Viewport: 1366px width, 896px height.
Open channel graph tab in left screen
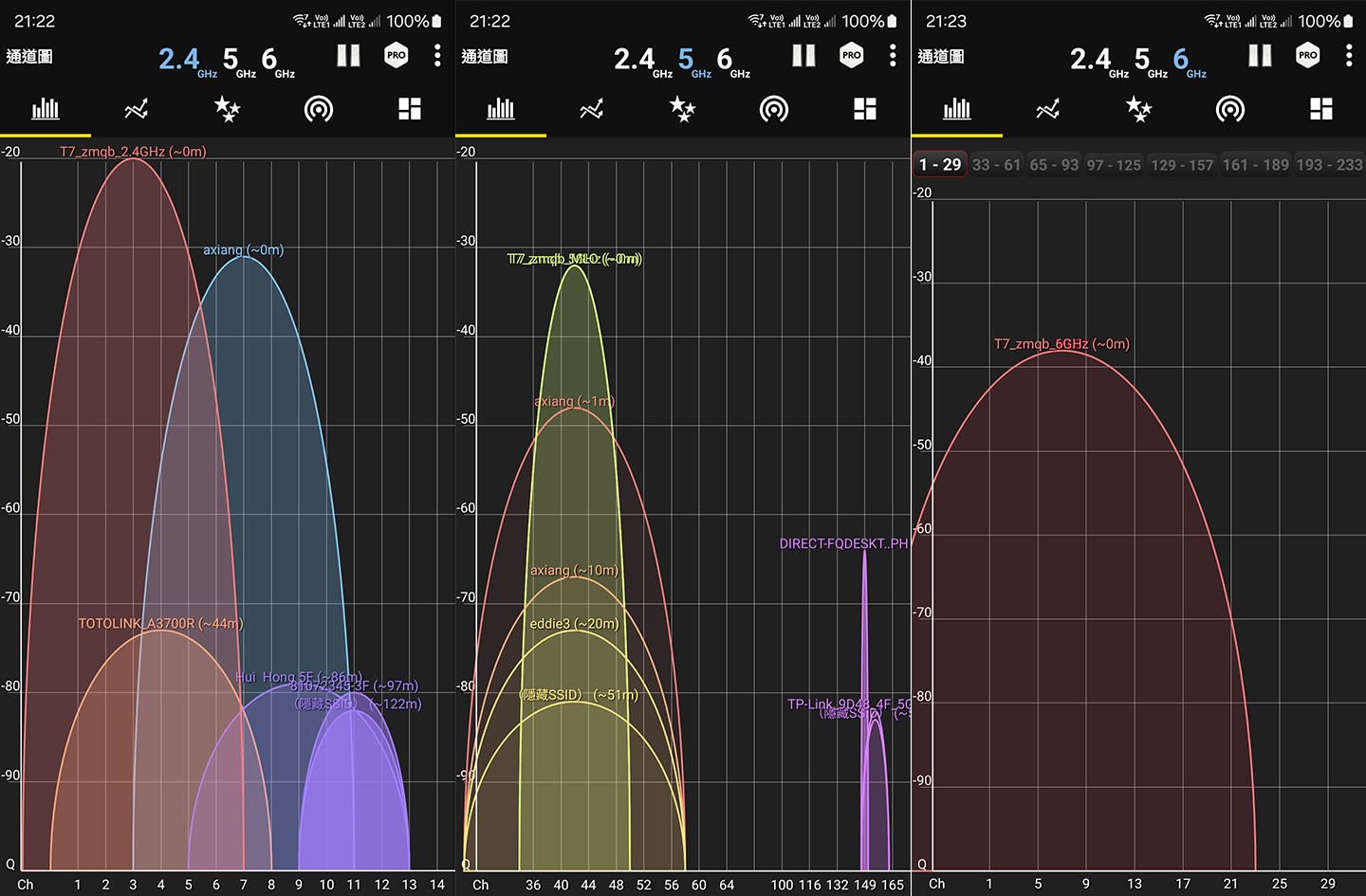click(x=46, y=109)
